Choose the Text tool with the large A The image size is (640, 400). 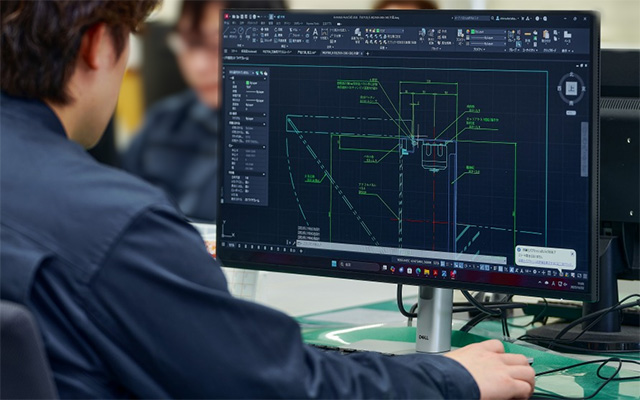point(315,32)
